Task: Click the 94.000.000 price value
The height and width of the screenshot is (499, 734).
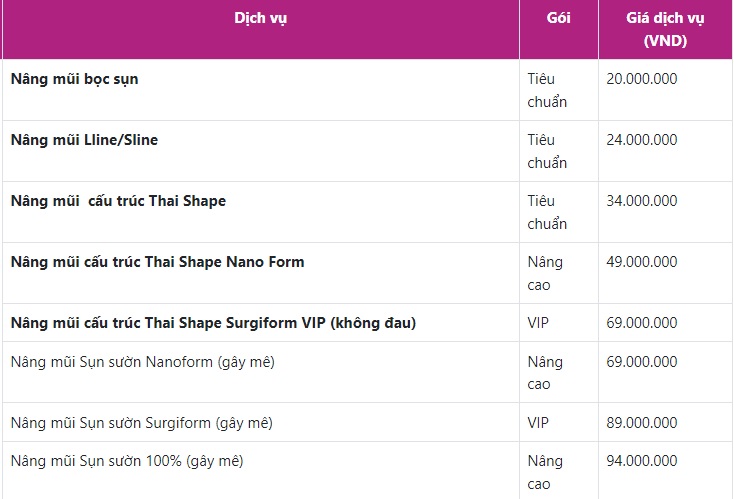Action: (x=642, y=462)
